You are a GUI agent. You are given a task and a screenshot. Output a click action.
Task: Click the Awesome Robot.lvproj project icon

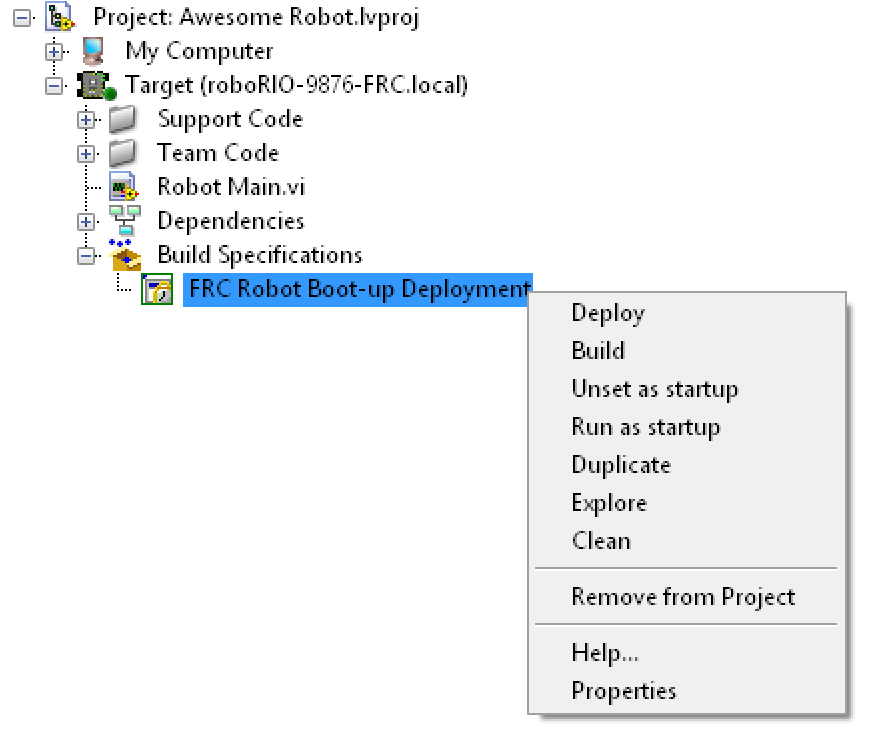[60, 17]
